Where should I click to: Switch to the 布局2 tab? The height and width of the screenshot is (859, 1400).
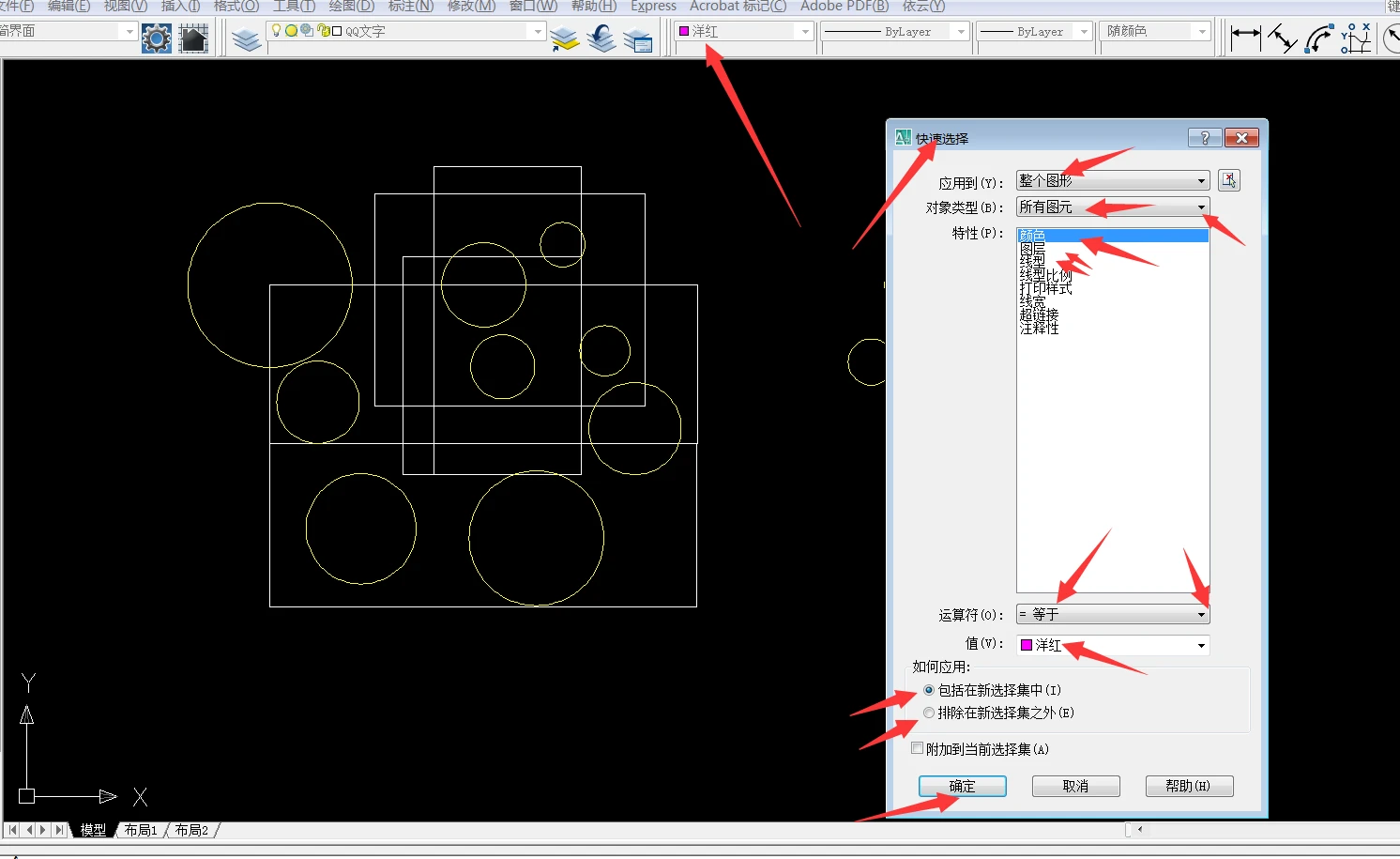tap(191, 830)
